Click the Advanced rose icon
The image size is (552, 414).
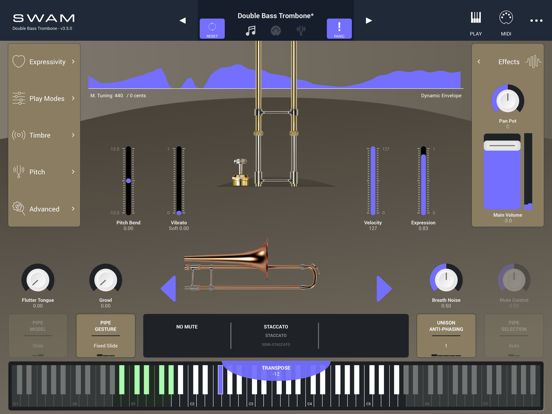pos(18,208)
